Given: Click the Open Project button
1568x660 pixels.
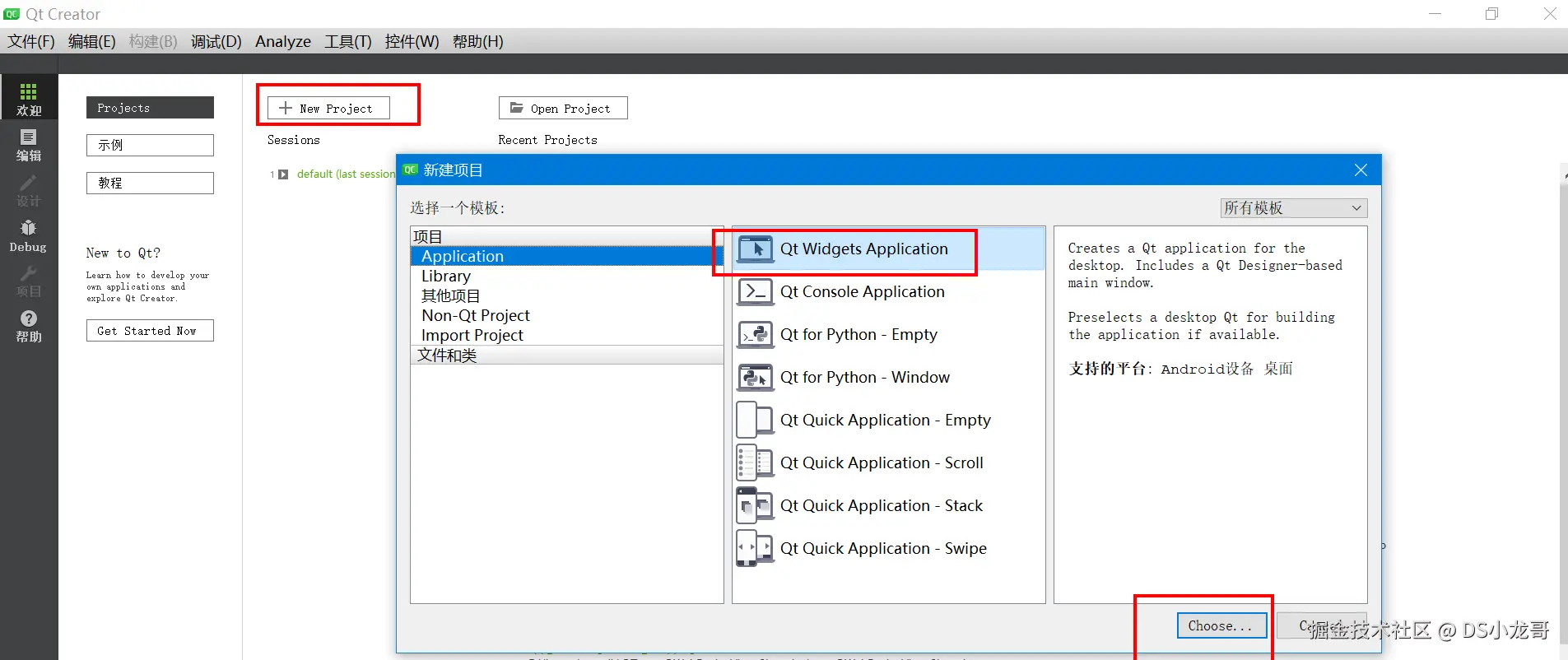Looking at the screenshot, I should [x=563, y=108].
